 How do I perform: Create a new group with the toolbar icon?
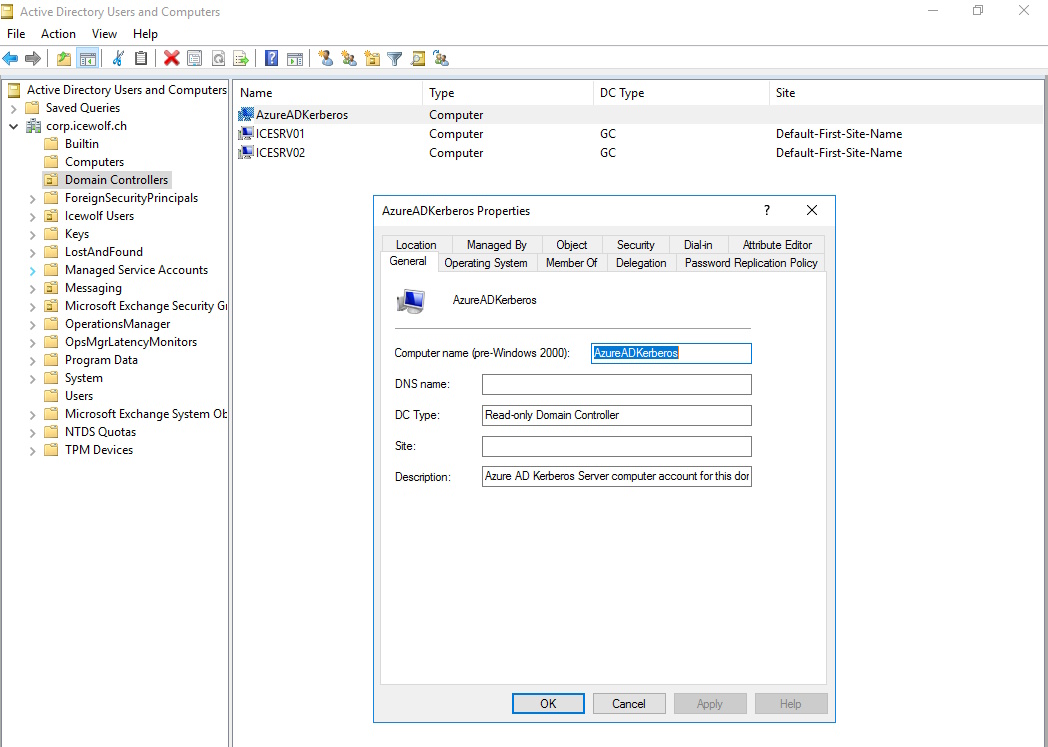pos(349,59)
